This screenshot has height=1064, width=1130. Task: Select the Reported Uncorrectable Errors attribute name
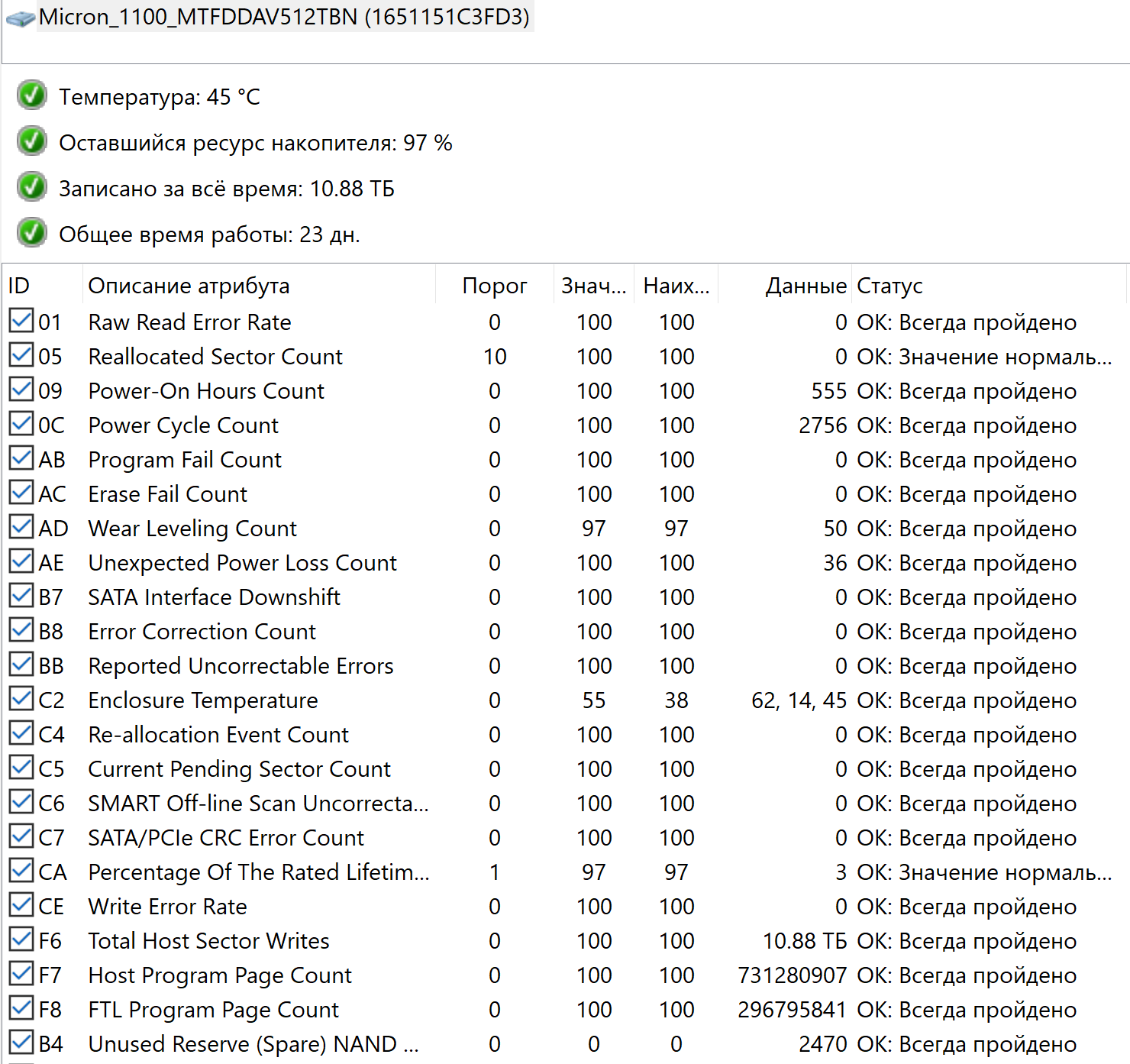tap(241, 666)
